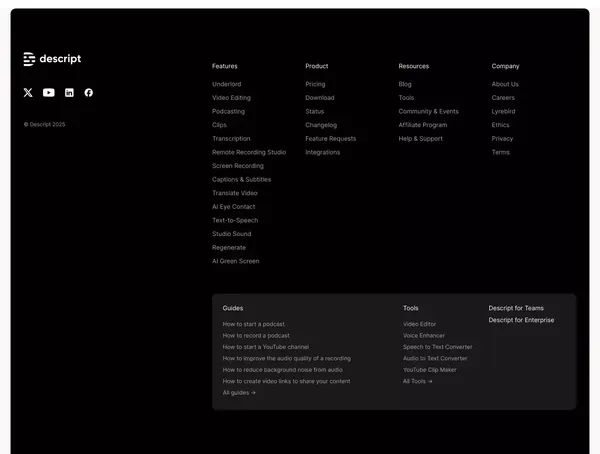Open Descript for Teams link

[x=516, y=308]
